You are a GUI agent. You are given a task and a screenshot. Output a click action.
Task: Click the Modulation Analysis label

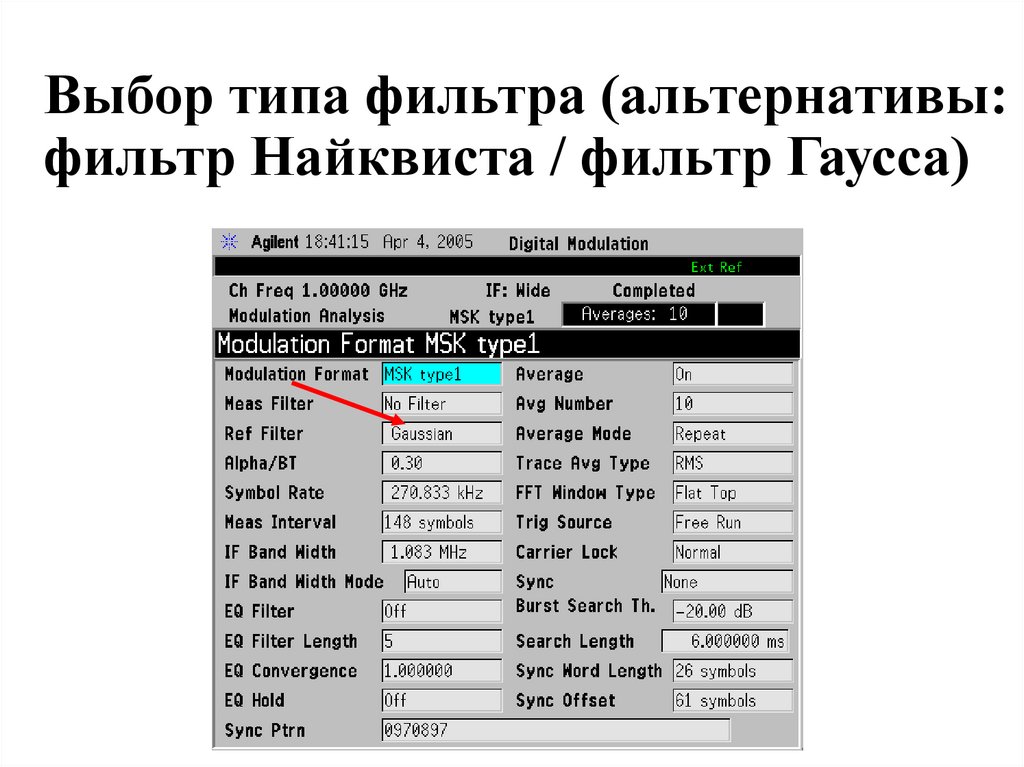point(306,316)
